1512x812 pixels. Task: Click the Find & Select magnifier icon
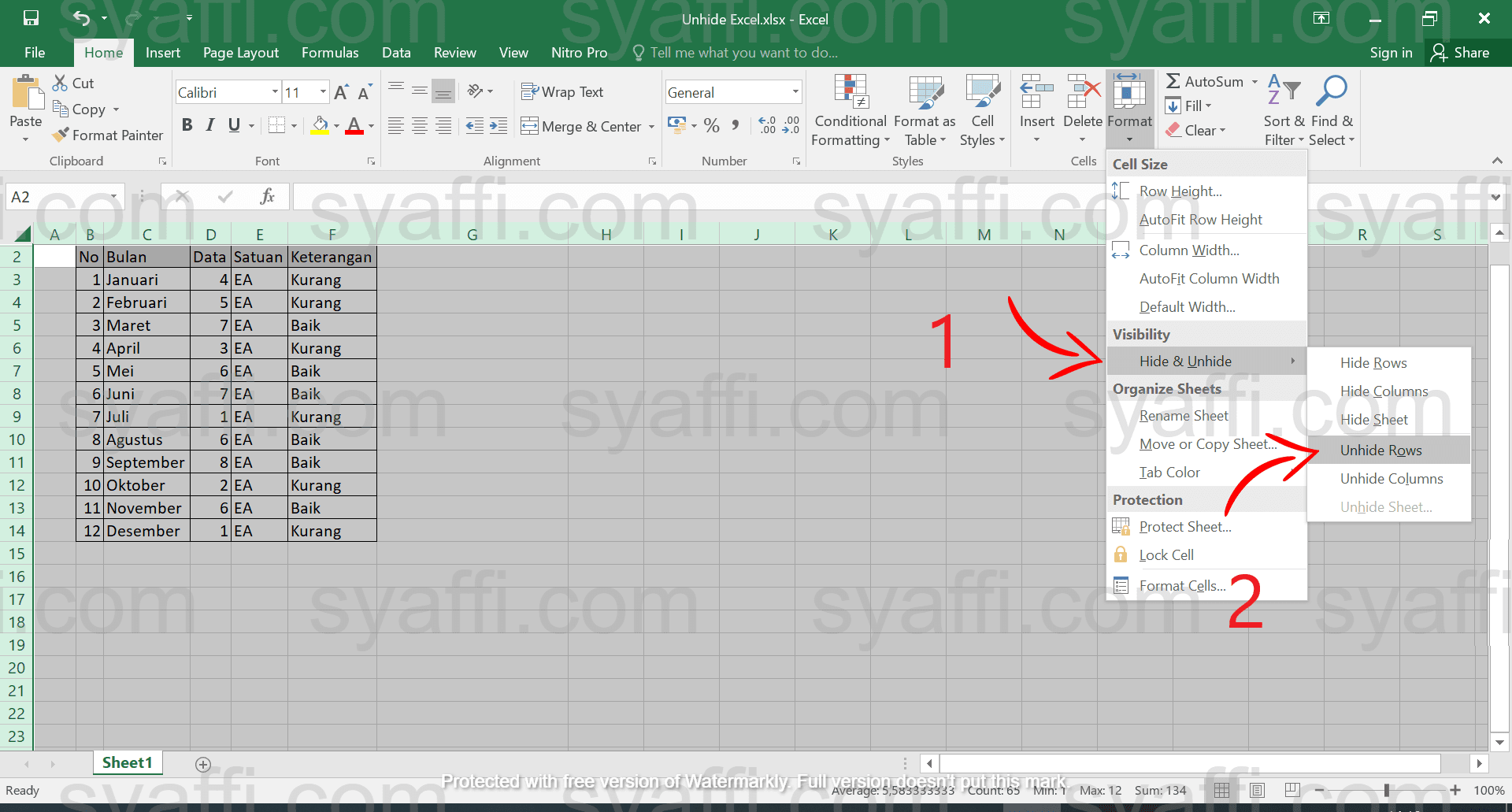coord(1332,90)
